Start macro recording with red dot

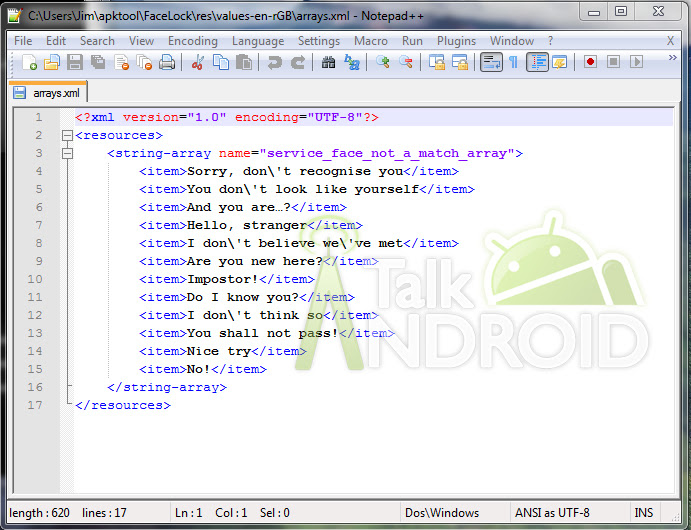(591, 62)
